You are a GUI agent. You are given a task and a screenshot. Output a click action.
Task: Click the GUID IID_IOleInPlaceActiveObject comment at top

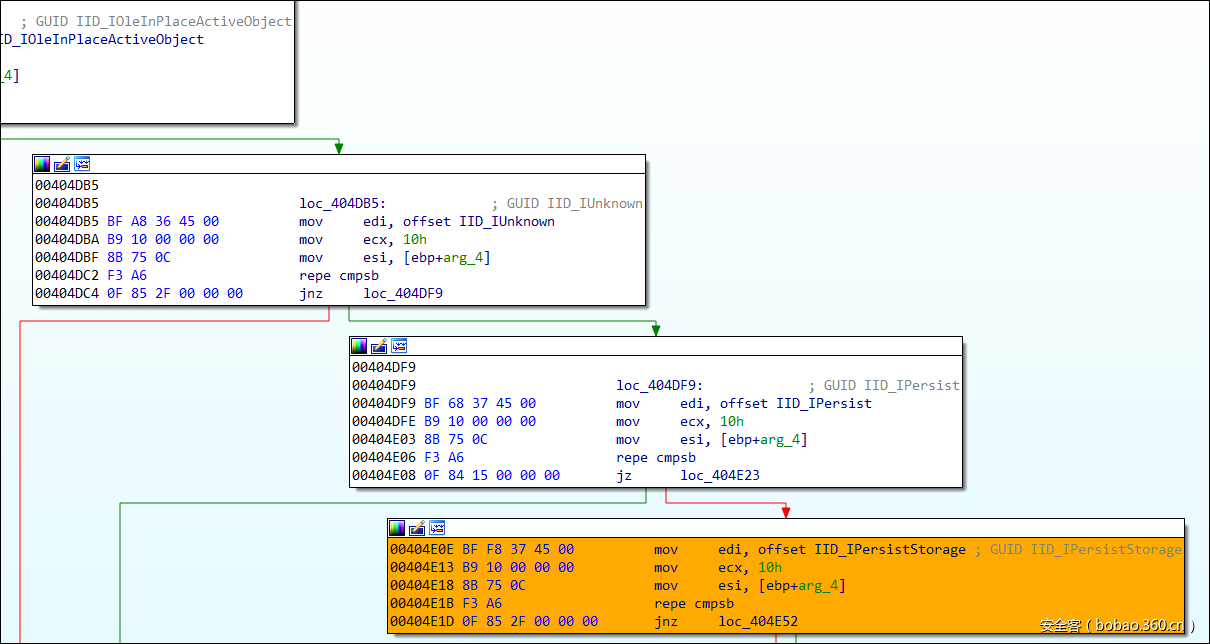coord(164,21)
